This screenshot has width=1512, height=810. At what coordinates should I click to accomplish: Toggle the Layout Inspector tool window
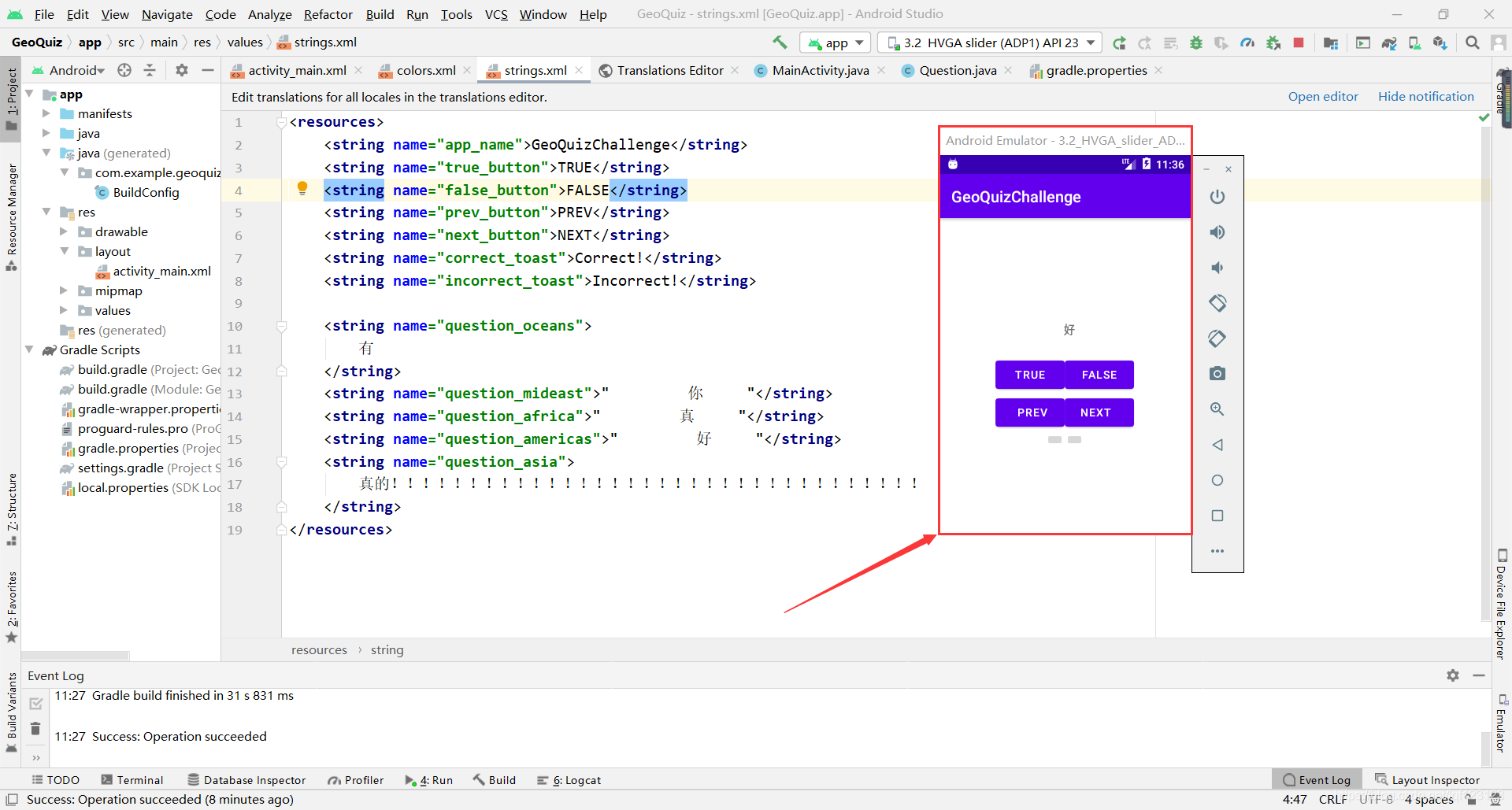(x=1427, y=780)
